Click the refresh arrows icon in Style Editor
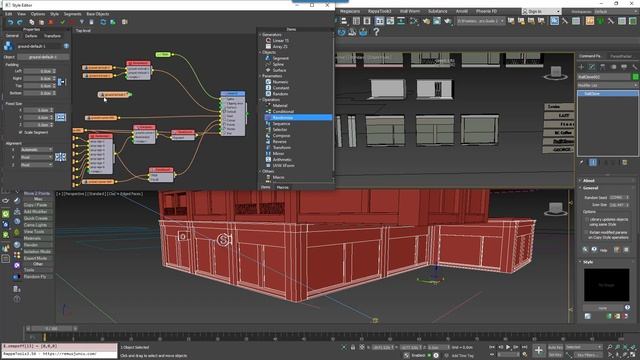 coord(103,22)
